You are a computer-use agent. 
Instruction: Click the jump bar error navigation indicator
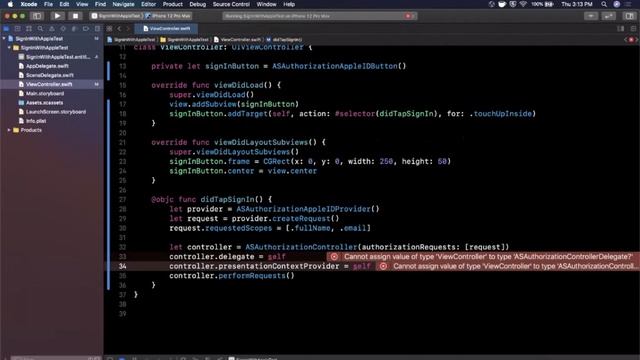click(x=631, y=40)
